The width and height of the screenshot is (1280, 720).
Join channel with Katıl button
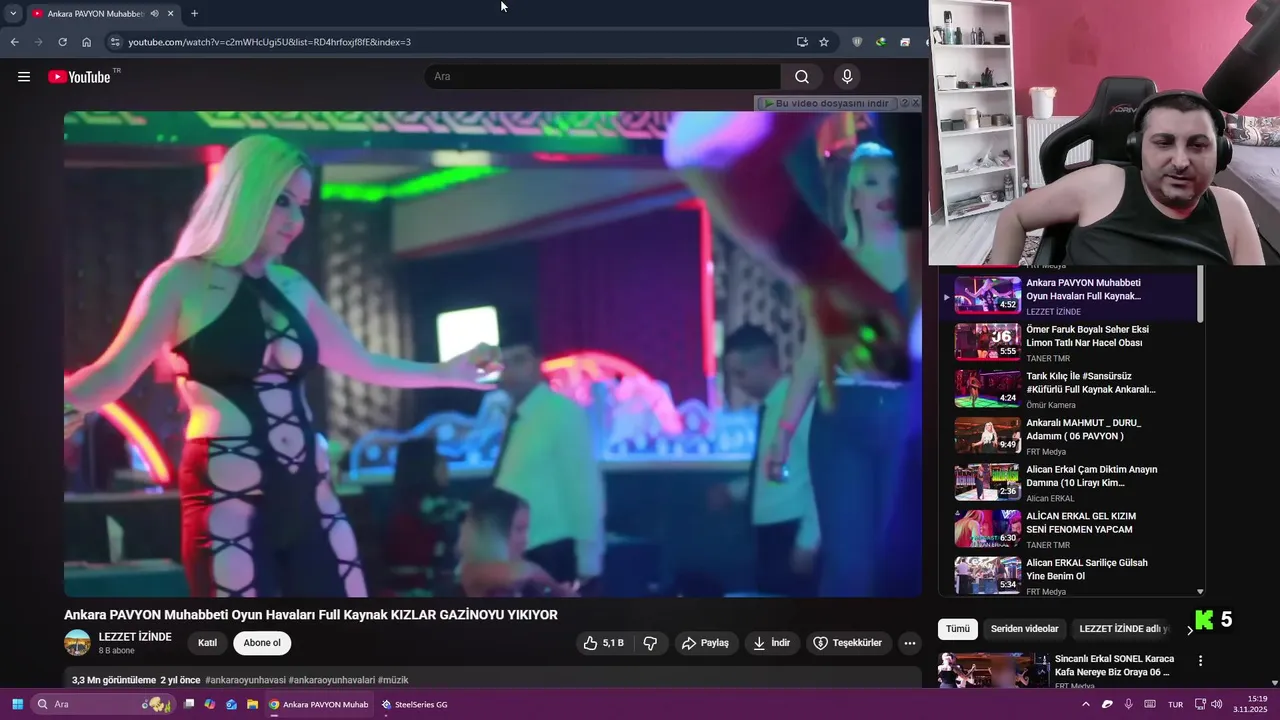(207, 643)
